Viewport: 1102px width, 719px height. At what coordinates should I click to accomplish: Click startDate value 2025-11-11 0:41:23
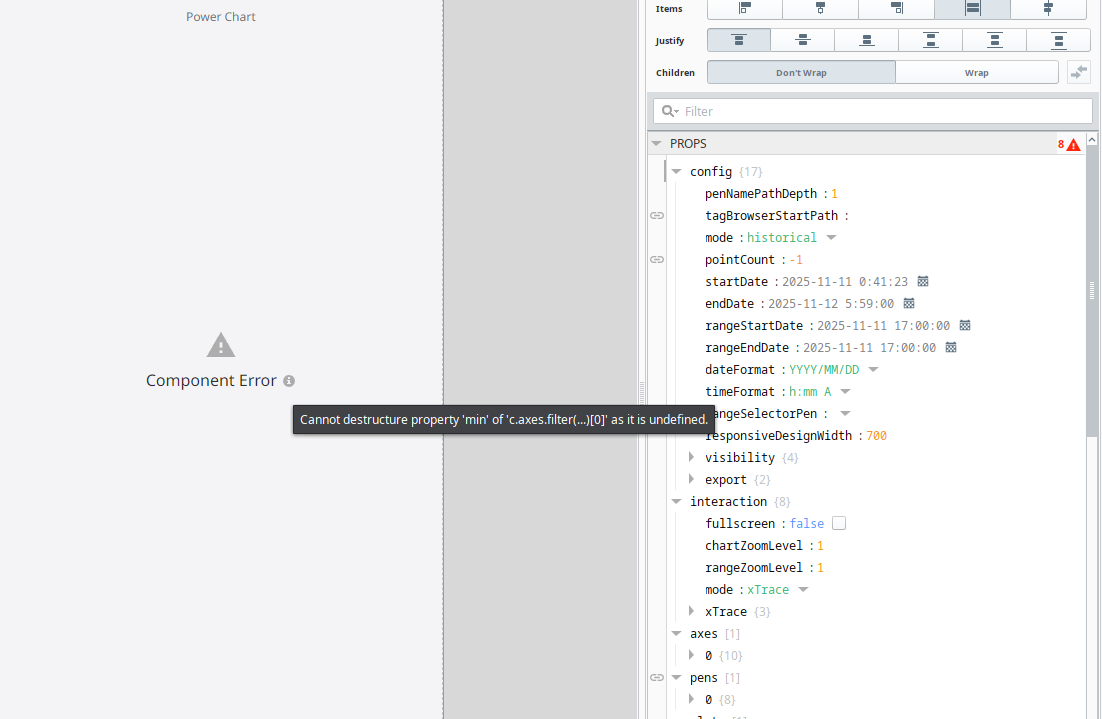click(845, 282)
